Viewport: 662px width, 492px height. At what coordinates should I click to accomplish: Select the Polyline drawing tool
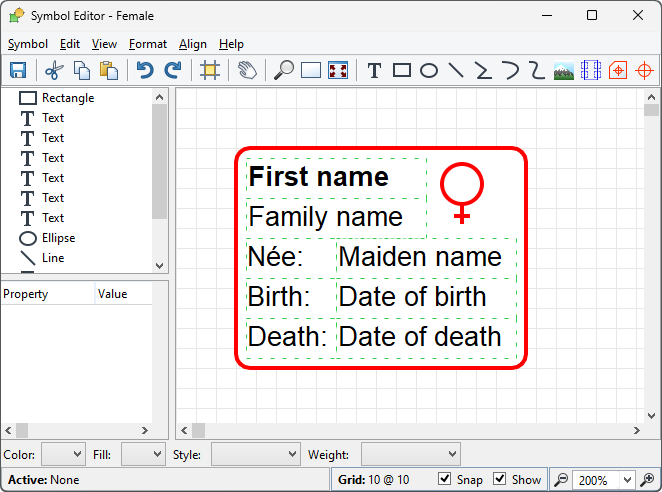point(483,71)
